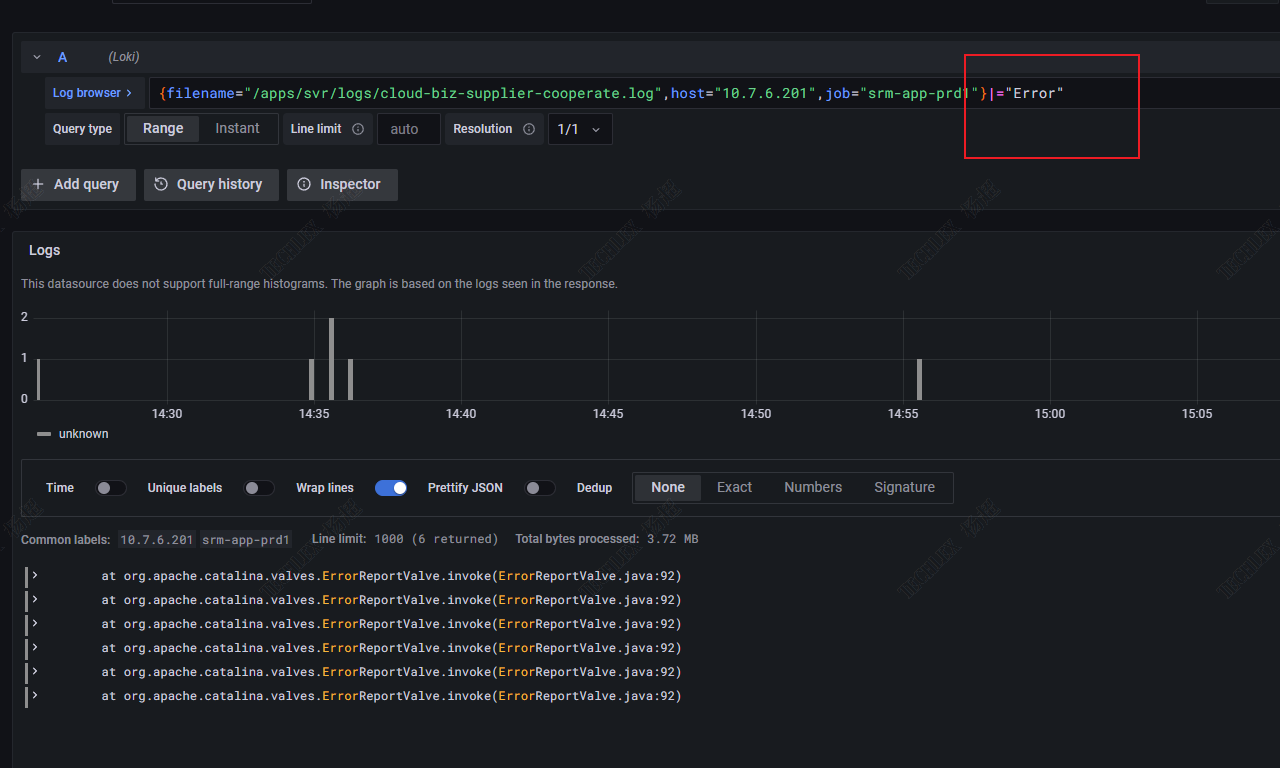1280x768 pixels.
Task: Toggle the Unique labels switch
Action: pos(259,488)
